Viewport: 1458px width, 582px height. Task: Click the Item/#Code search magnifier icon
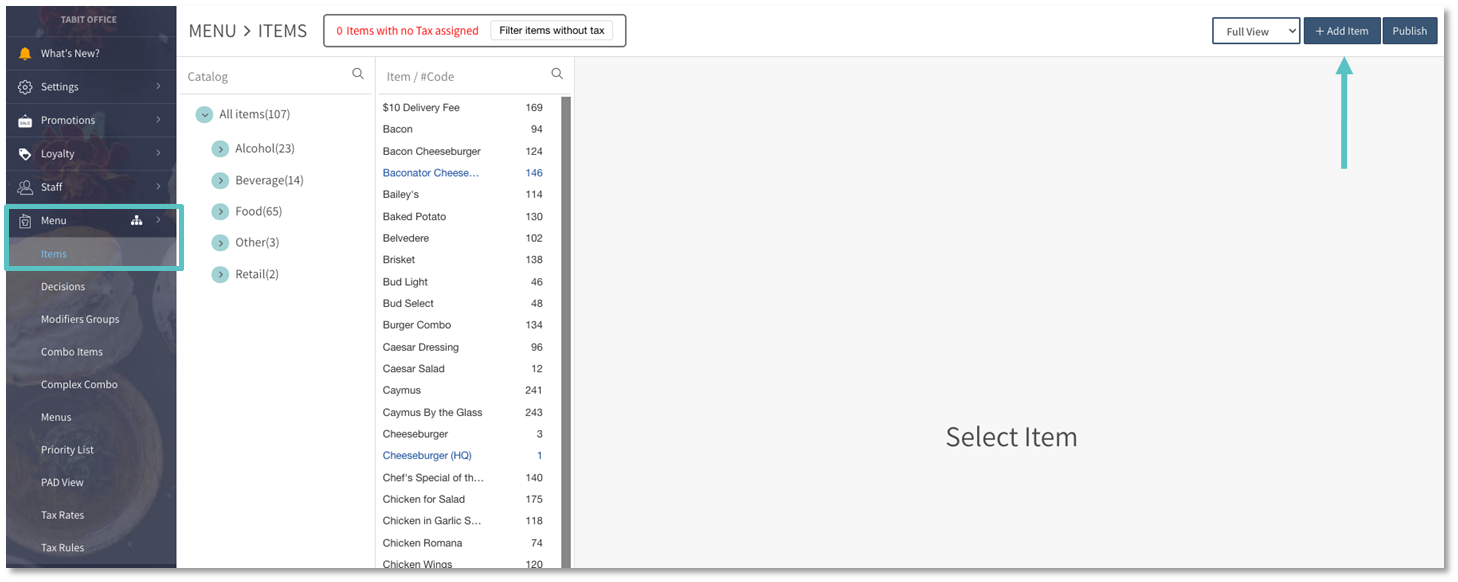pyautogui.click(x=557, y=74)
